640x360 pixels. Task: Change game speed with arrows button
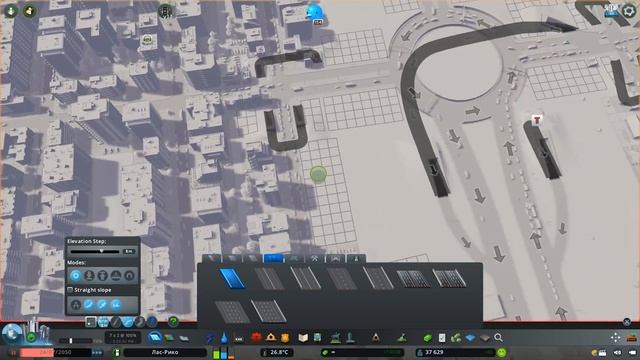[97, 353]
